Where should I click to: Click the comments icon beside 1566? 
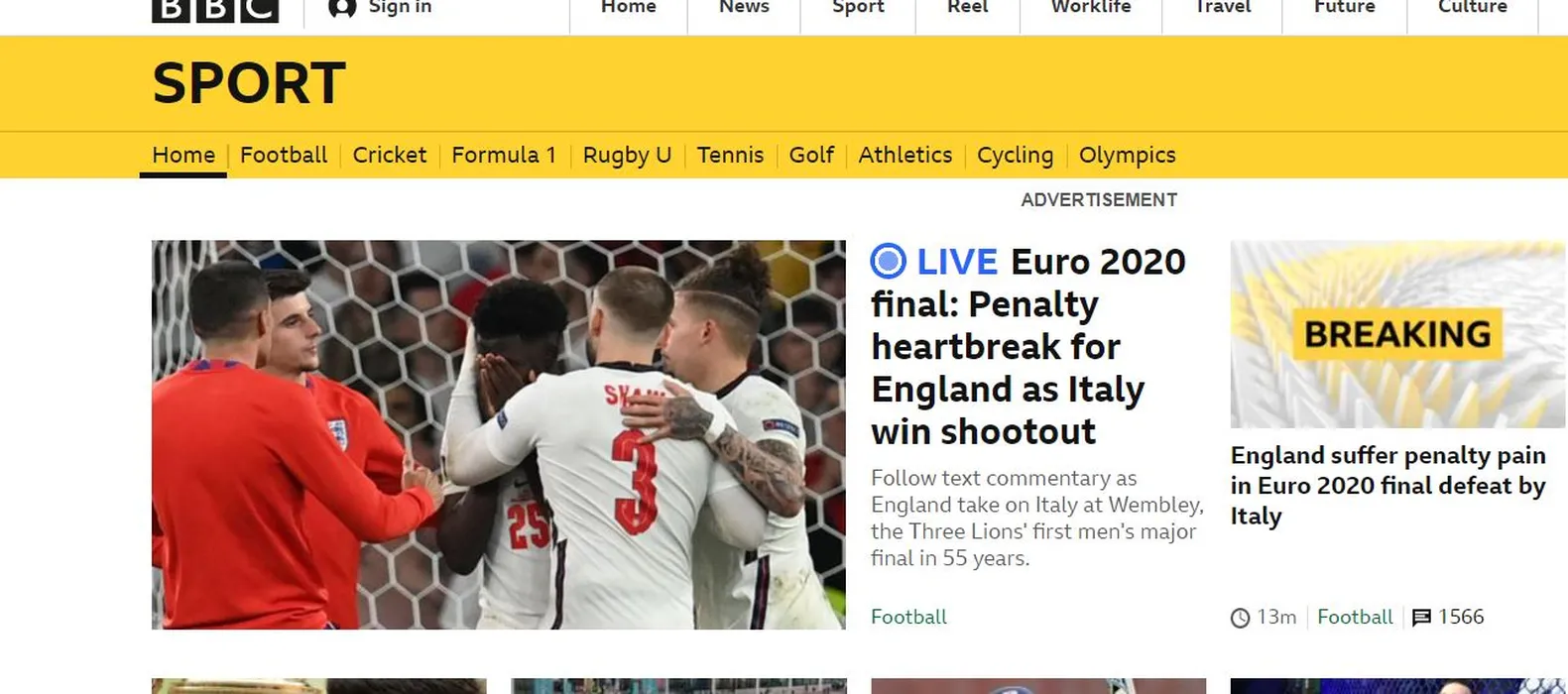click(x=1421, y=618)
